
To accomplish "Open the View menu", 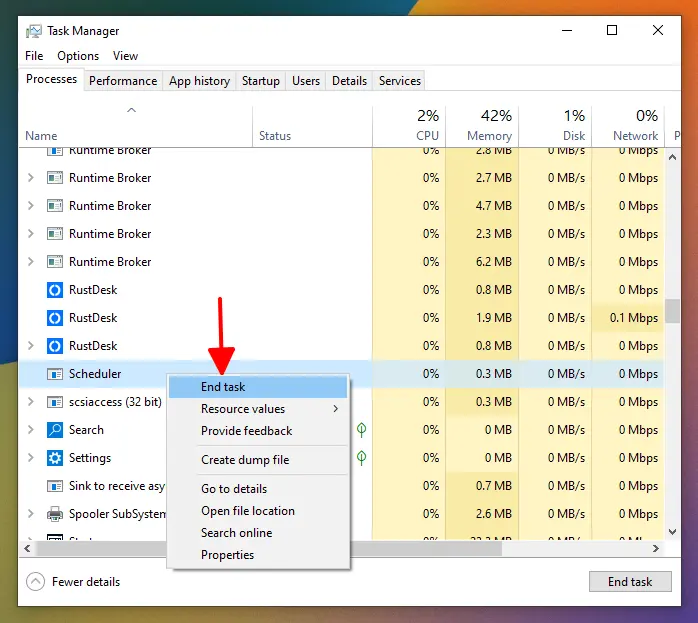I will (x=125, y=56).
